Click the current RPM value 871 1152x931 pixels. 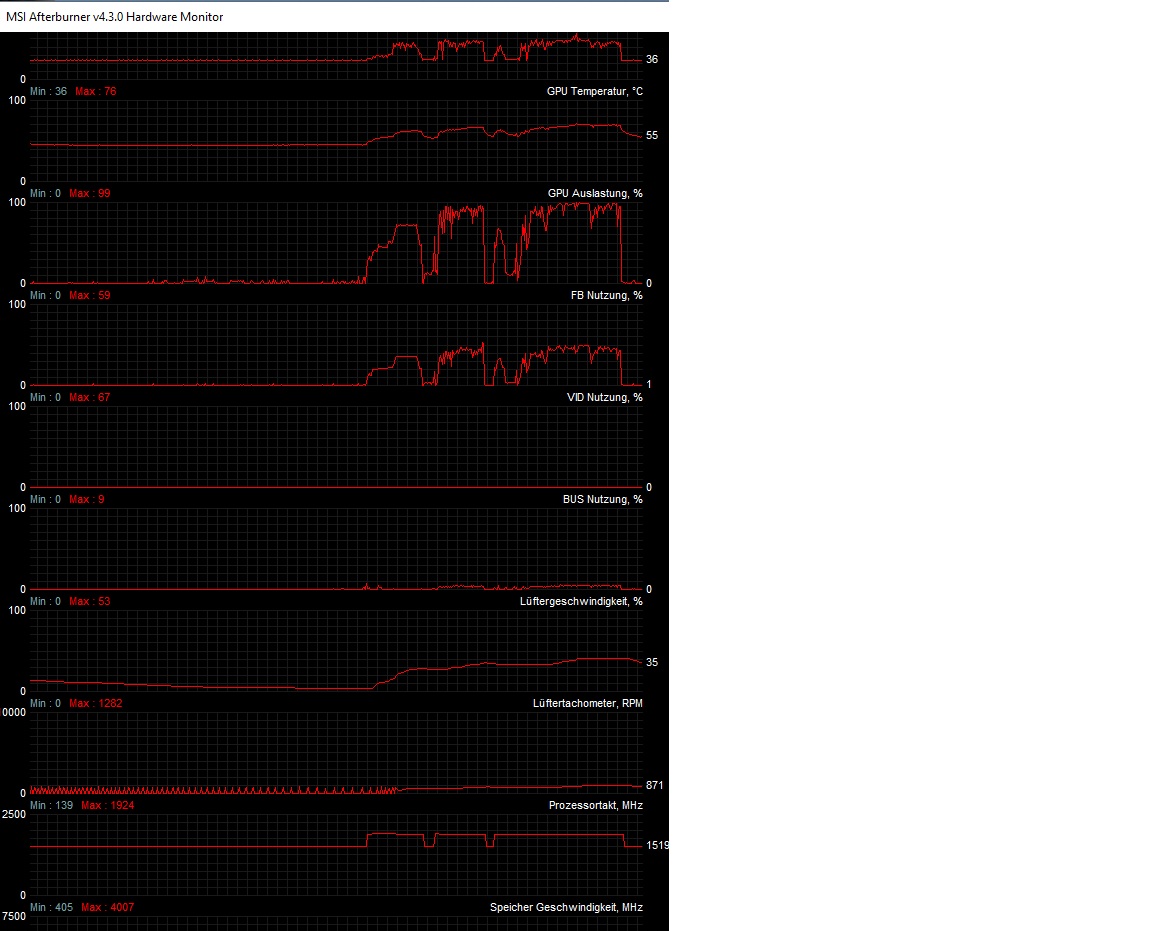pos(655,786)
